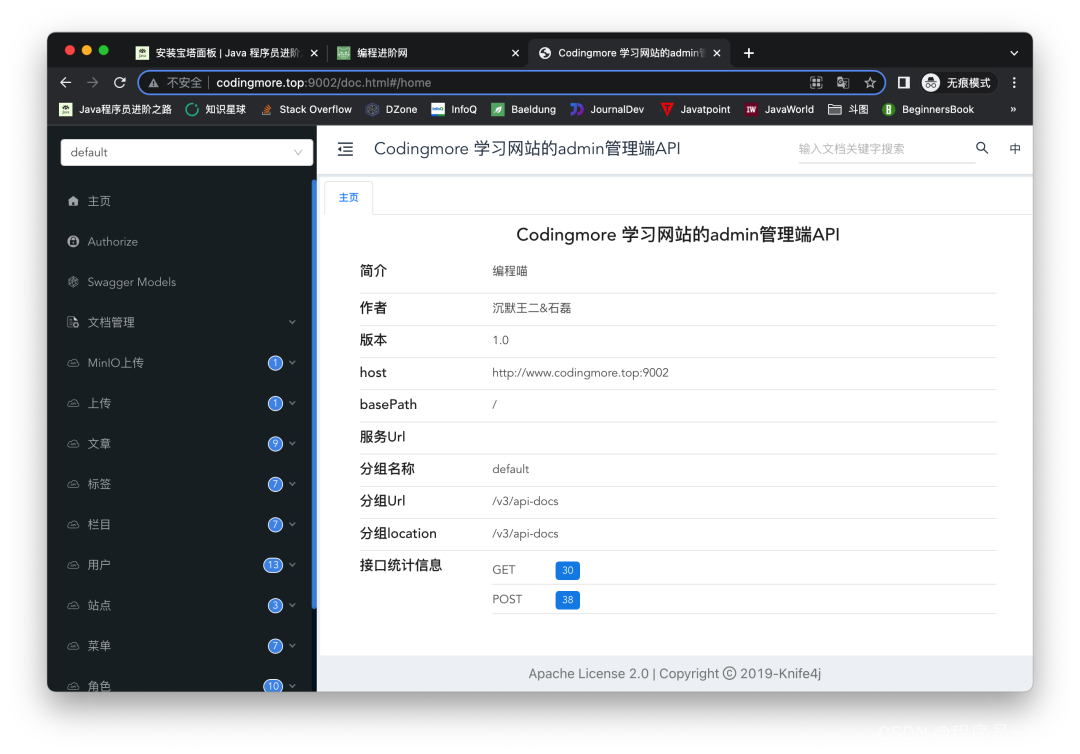
Task: Expand the 栏目 section
Action: click(x=292, y=524)
